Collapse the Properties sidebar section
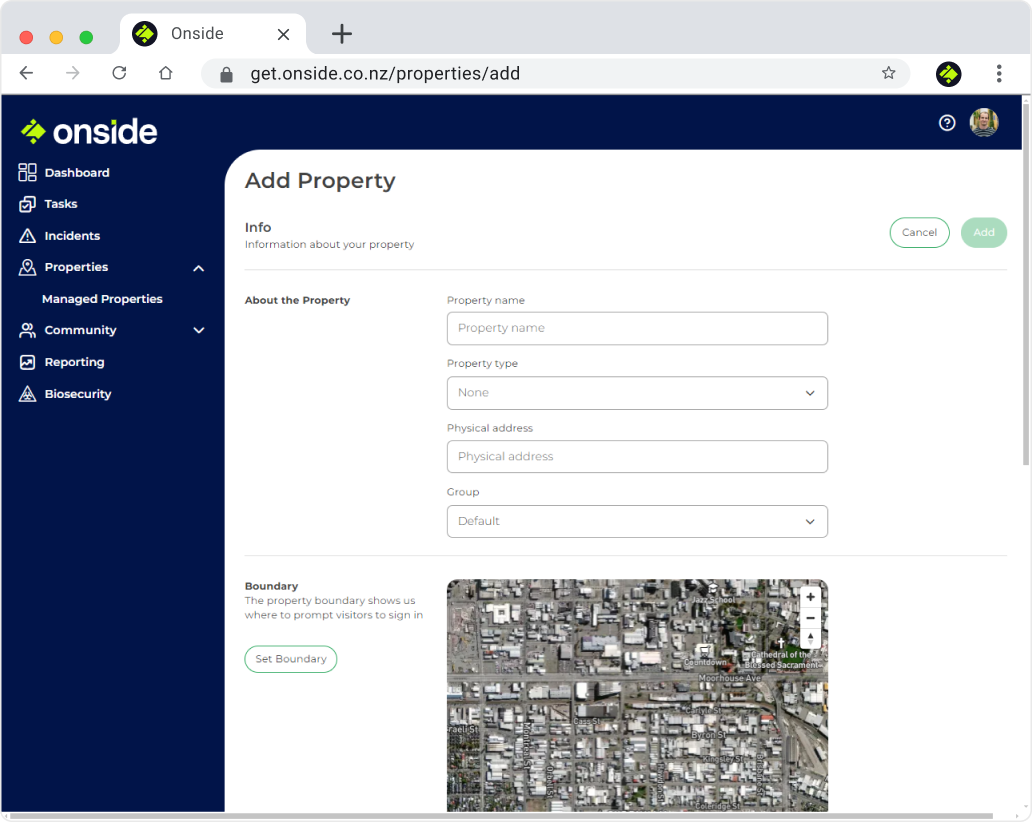The image size is (1032, 822). click(x=198, y=268)
